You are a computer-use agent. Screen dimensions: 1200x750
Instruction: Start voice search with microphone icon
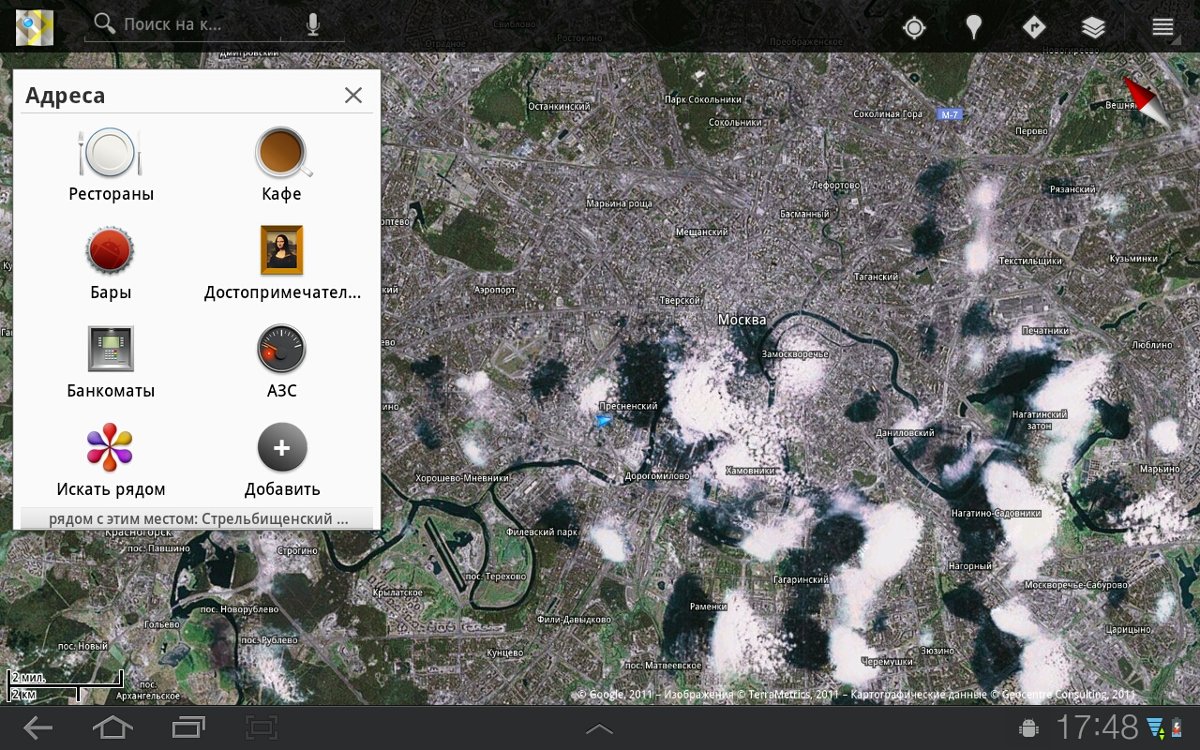(313, 25)
